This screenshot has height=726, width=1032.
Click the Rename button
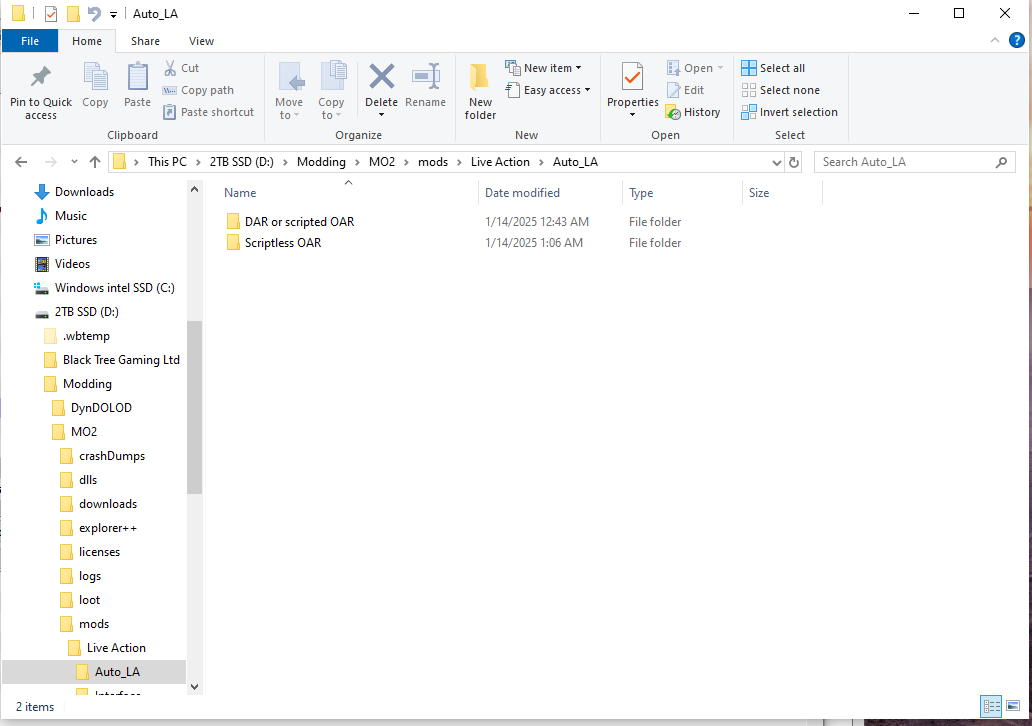pyautogui.click(x=425, y=86)
